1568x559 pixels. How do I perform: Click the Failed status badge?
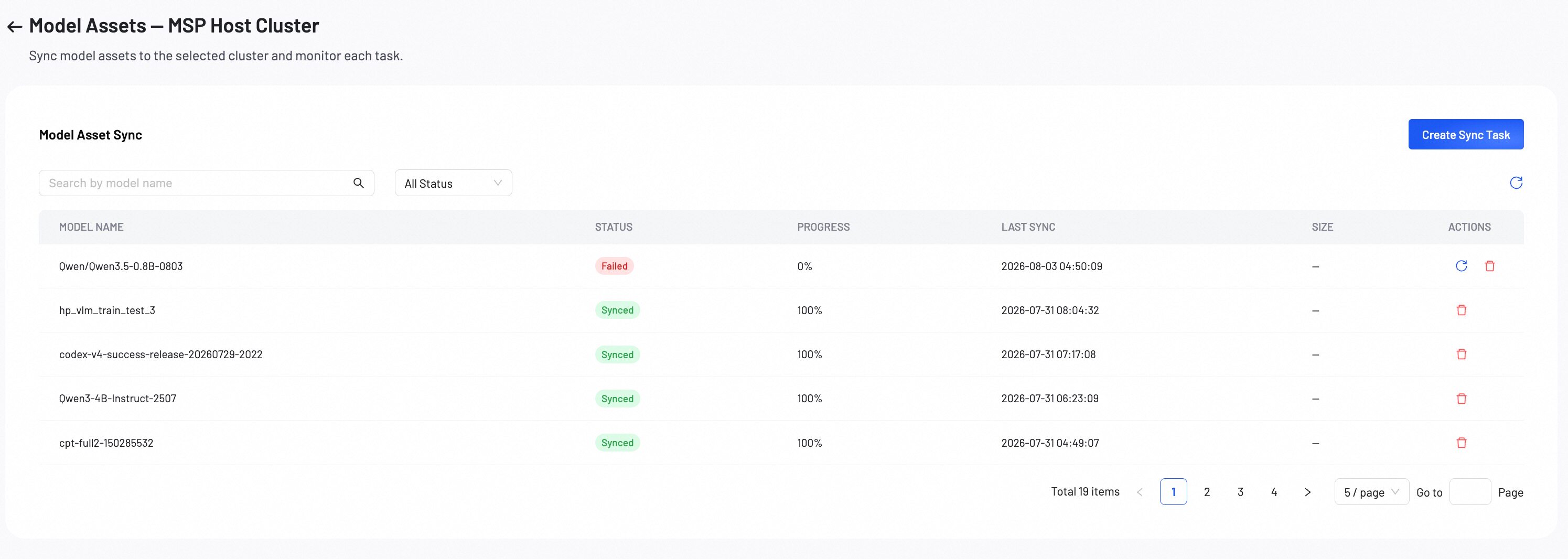pyautogui.click(x=614, y=266)
